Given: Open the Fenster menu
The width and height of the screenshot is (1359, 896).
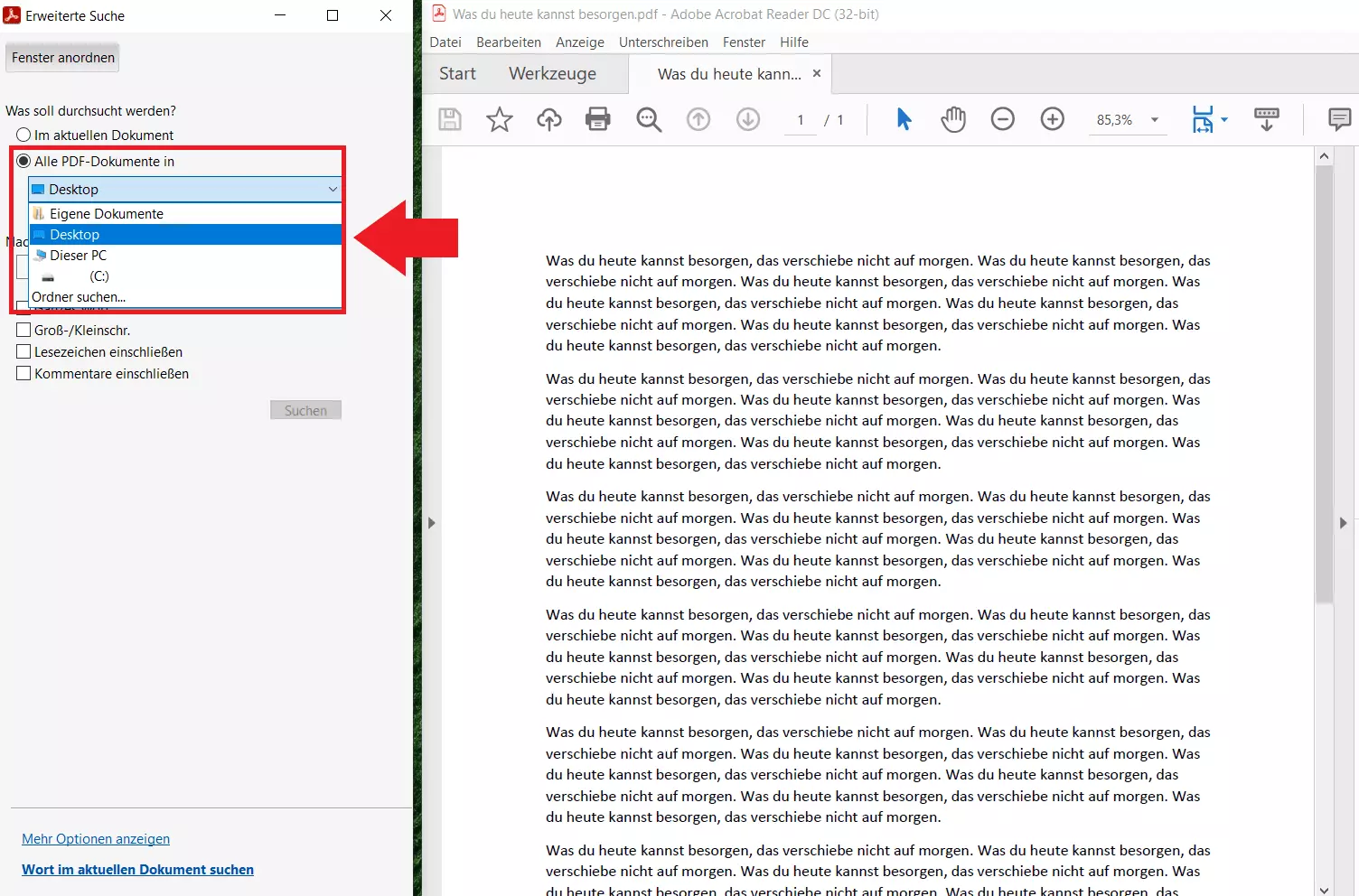Looking at the screenshot, I should [744, 42].
